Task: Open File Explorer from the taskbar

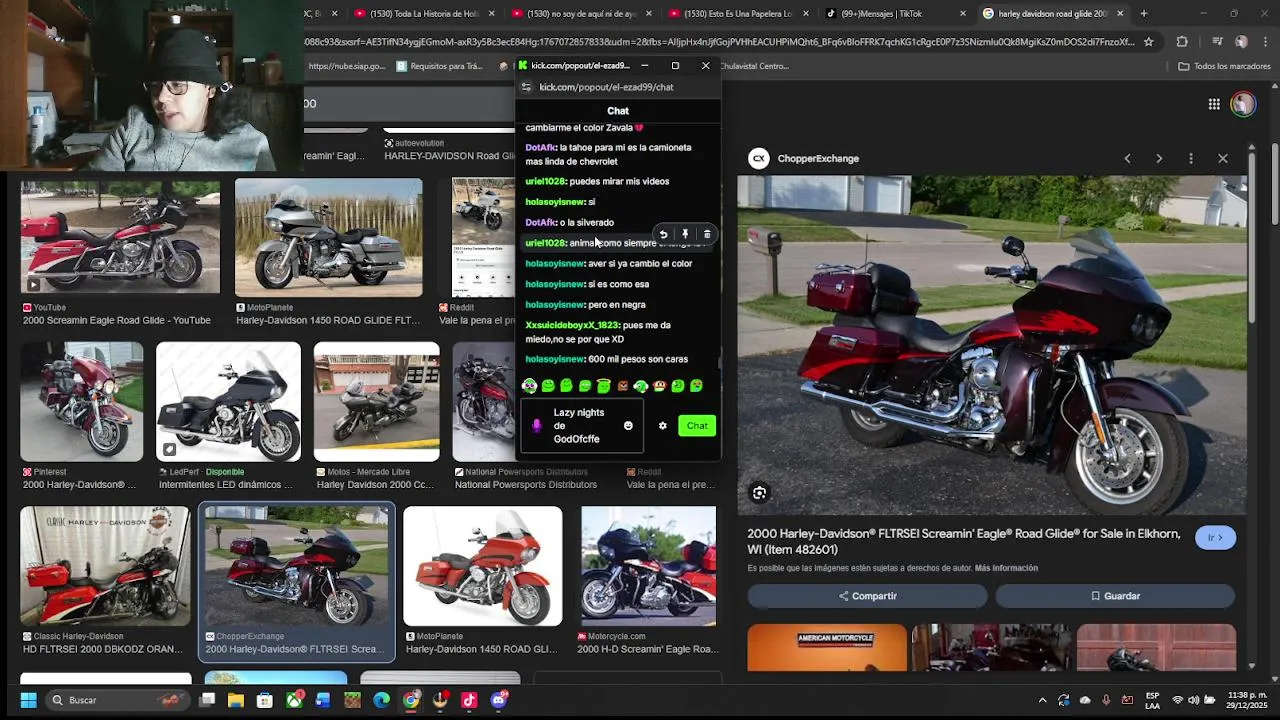Action: coord(236,700)
